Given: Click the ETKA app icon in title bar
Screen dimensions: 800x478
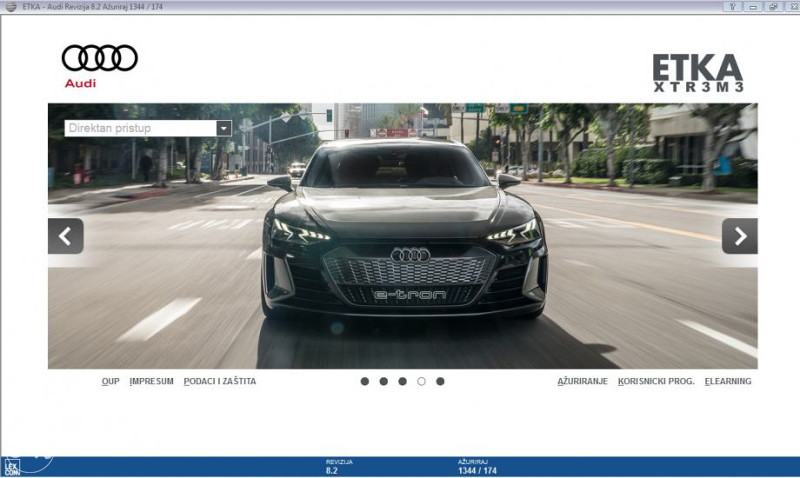Looking at the screenshot, I should tap(11, 7).
